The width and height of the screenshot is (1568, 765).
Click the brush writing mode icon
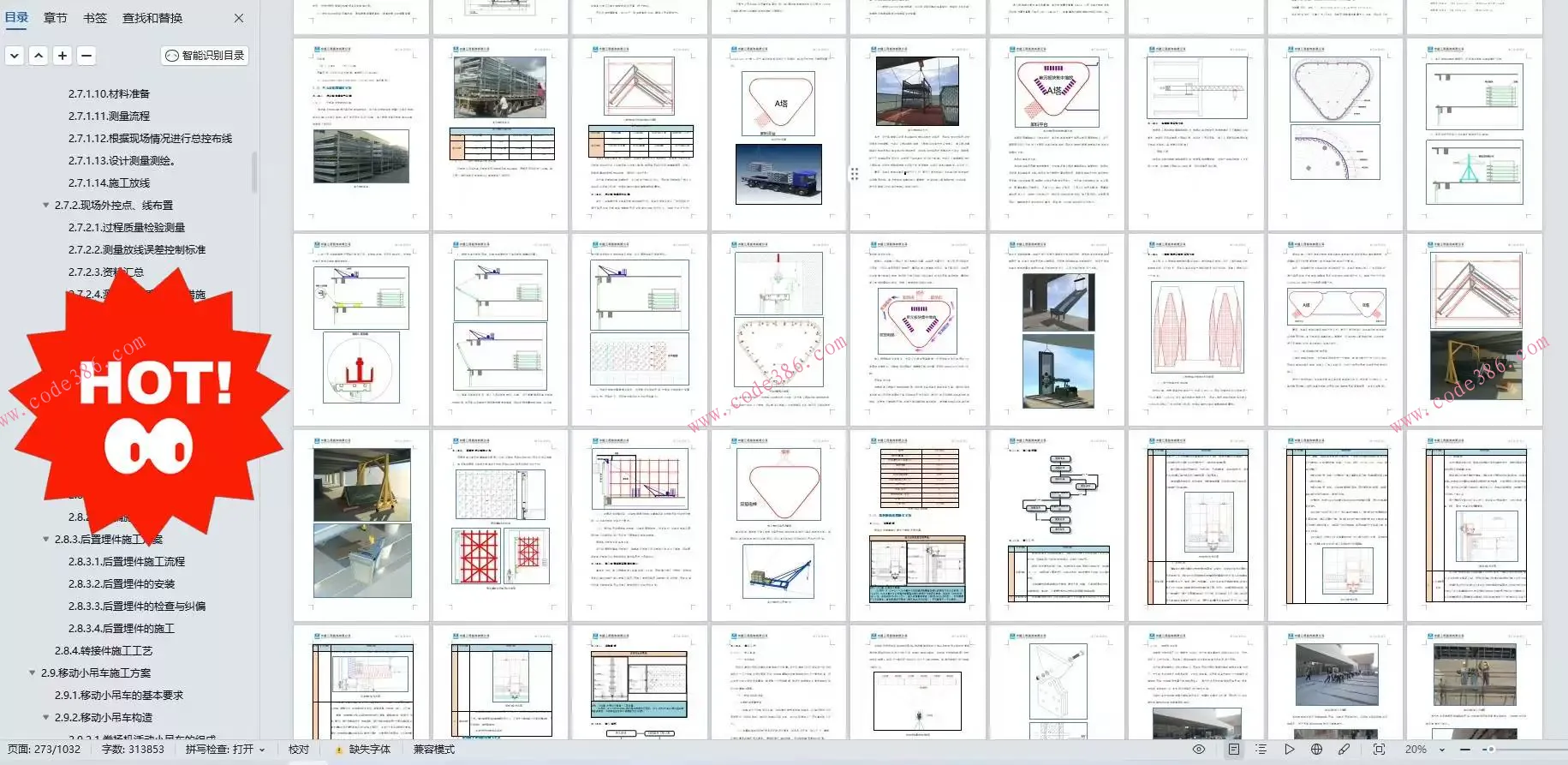[x=1344, y=750]
